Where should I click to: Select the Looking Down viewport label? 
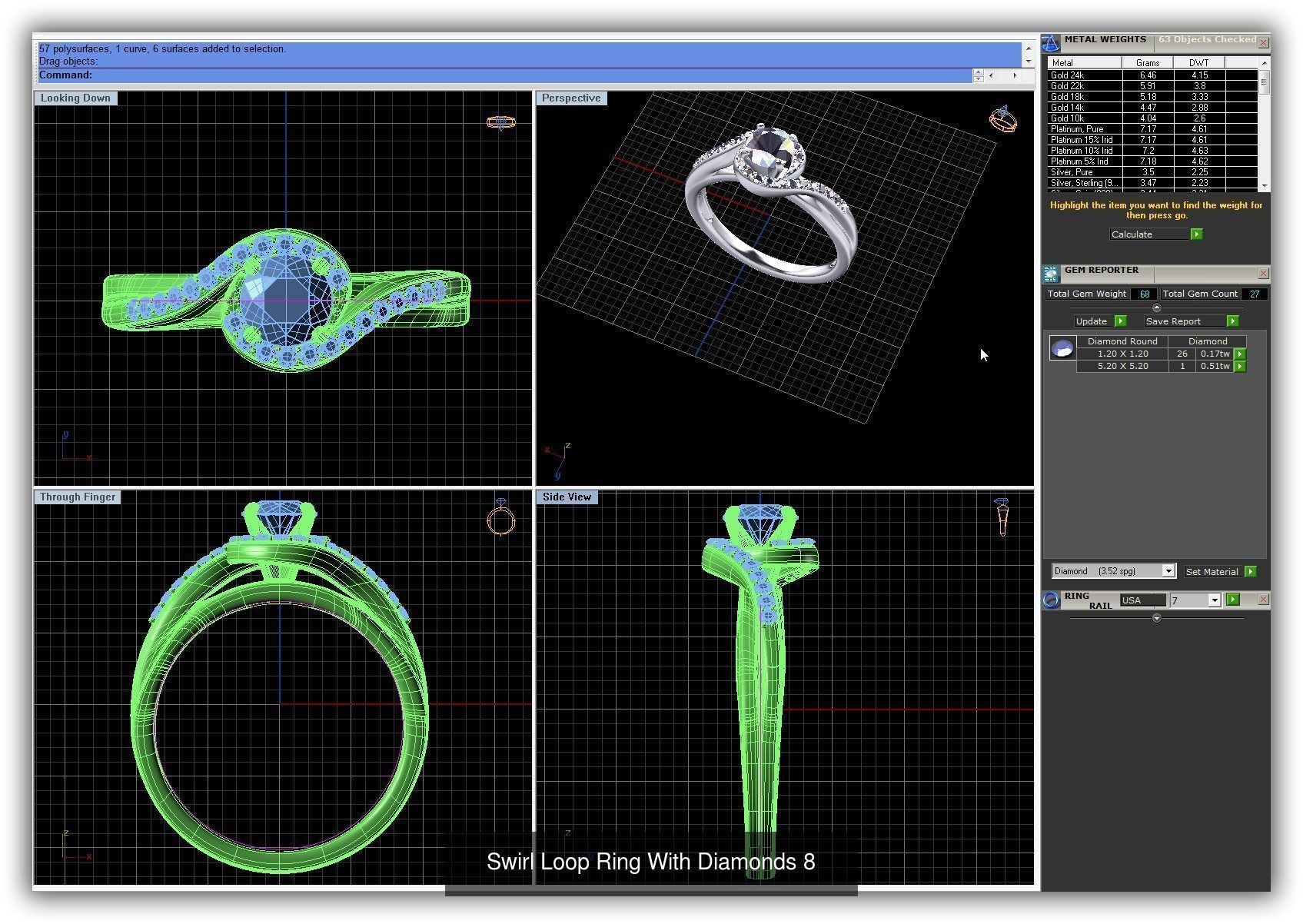pyautogui.click(x=75, y=98)
